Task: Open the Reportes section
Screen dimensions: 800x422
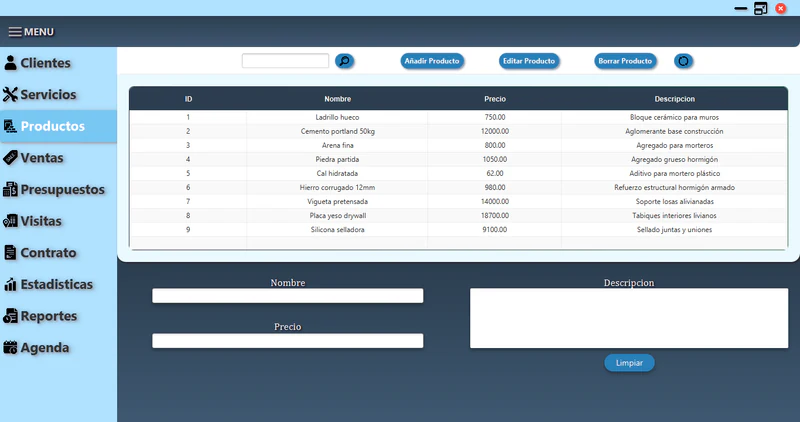Action: (x=58, y=316)
